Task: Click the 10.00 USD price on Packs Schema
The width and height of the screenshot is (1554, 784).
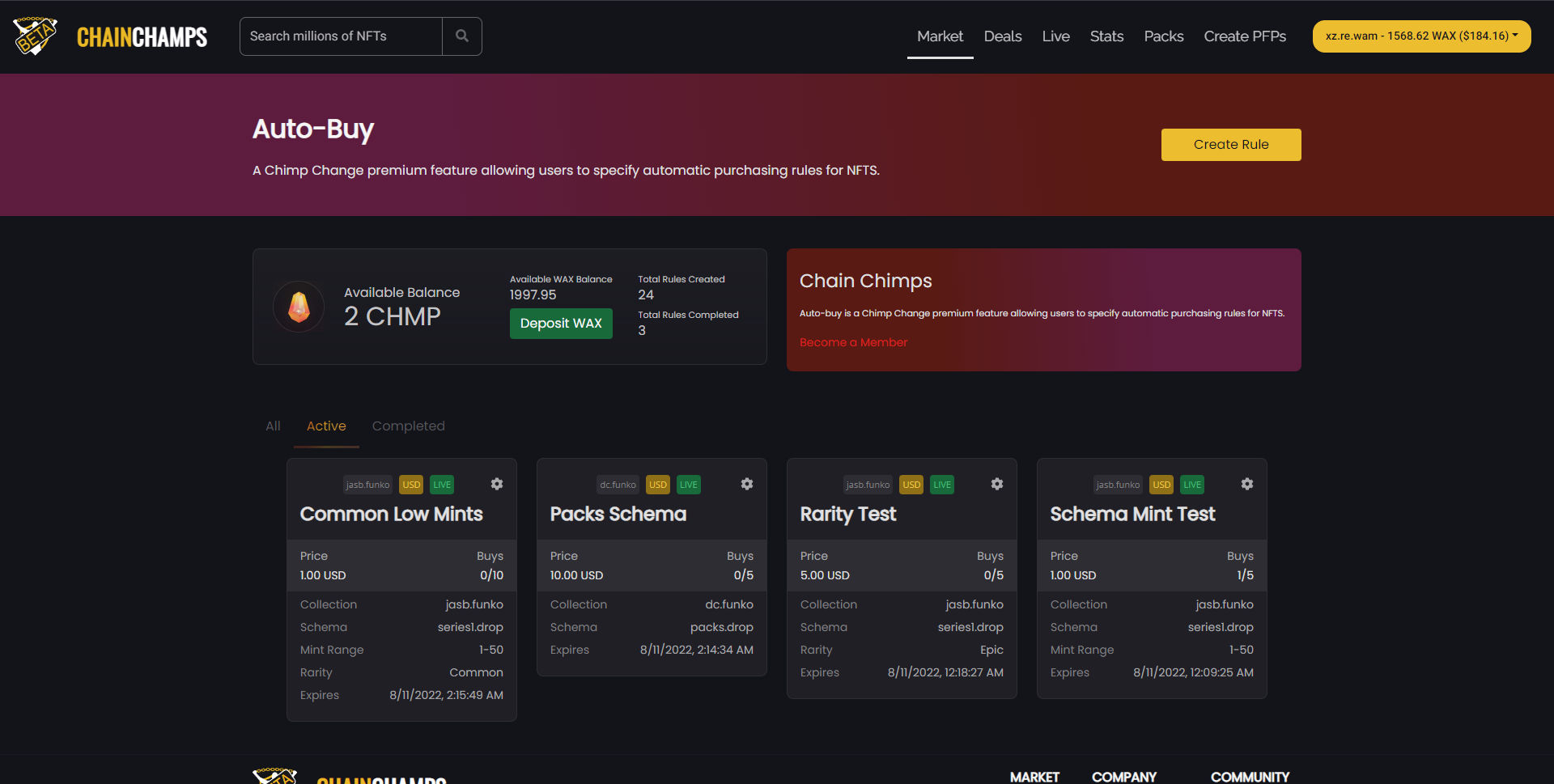Action: coord(576,575)
